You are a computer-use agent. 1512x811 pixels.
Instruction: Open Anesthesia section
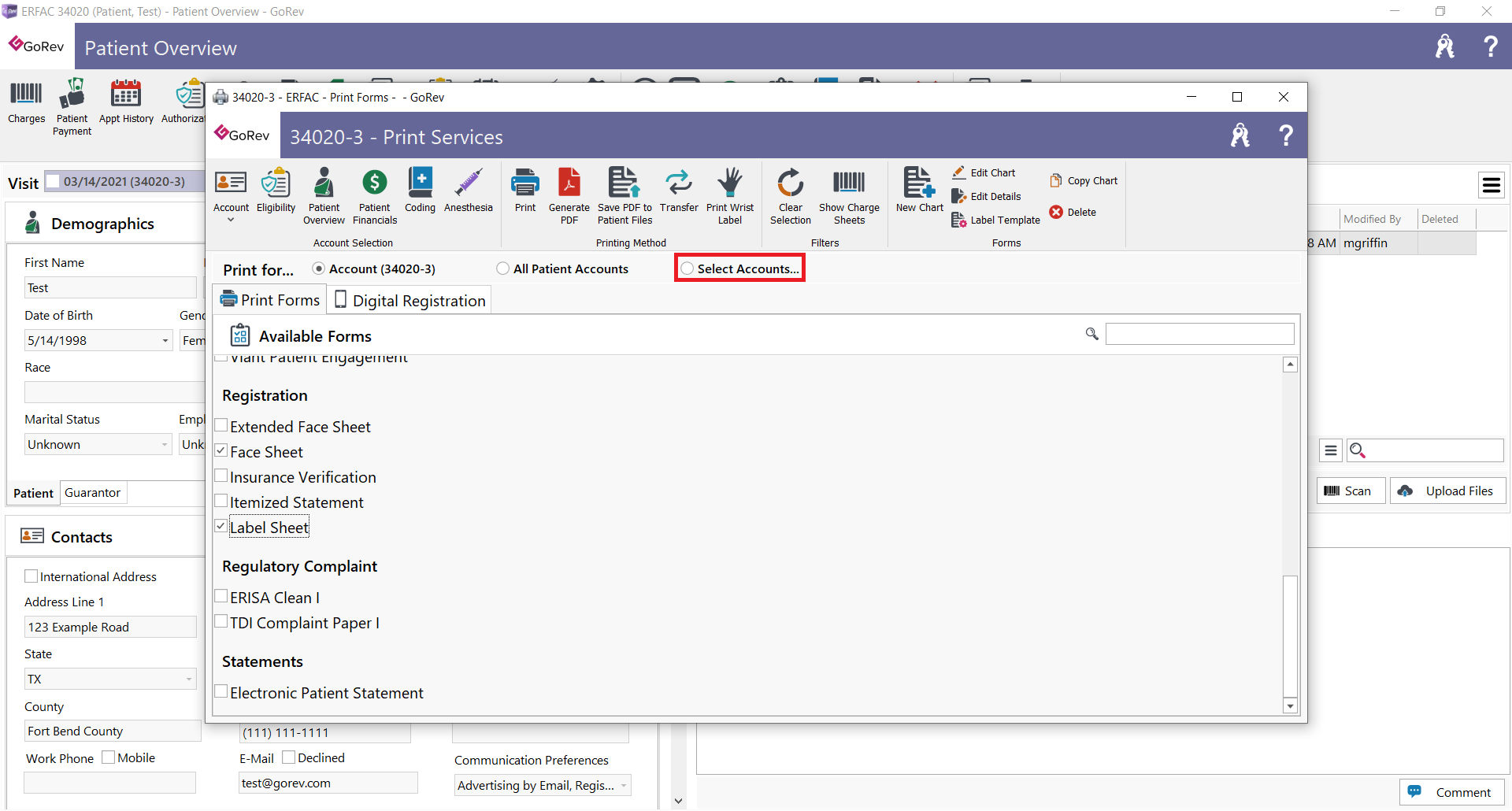[x=469, y=191]
